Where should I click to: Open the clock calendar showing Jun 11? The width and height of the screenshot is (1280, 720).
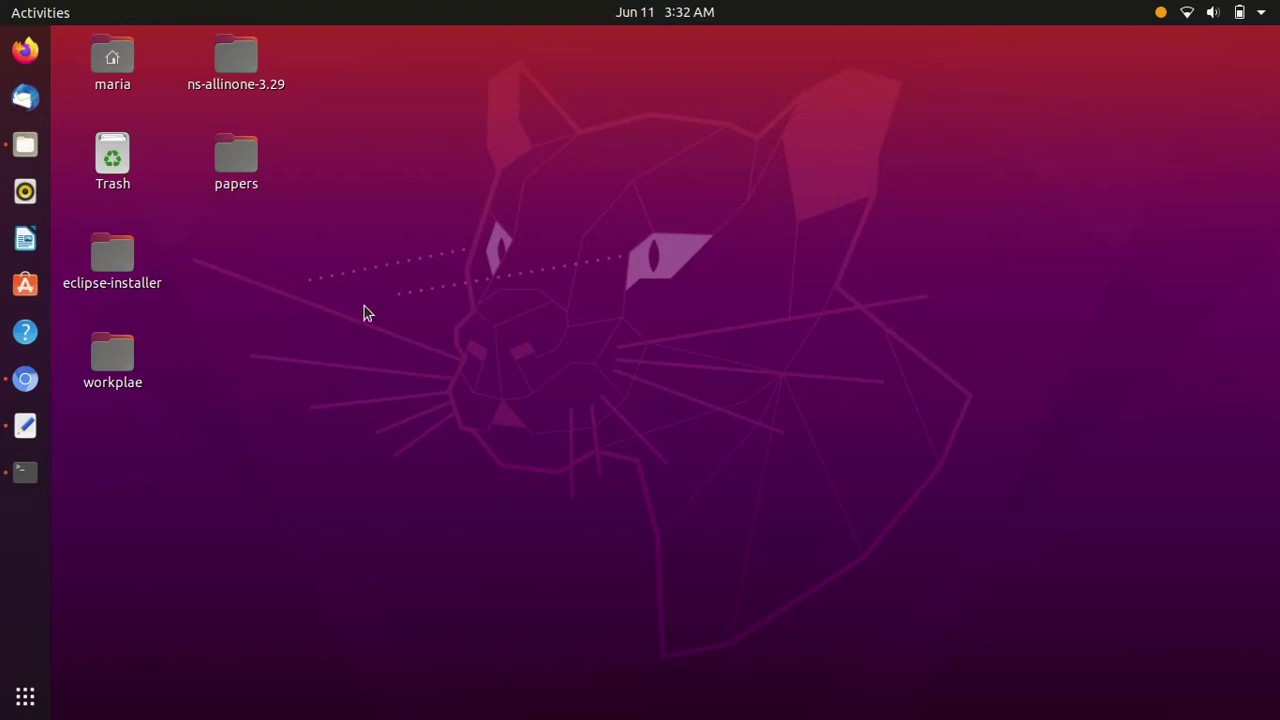pos(665,12)
